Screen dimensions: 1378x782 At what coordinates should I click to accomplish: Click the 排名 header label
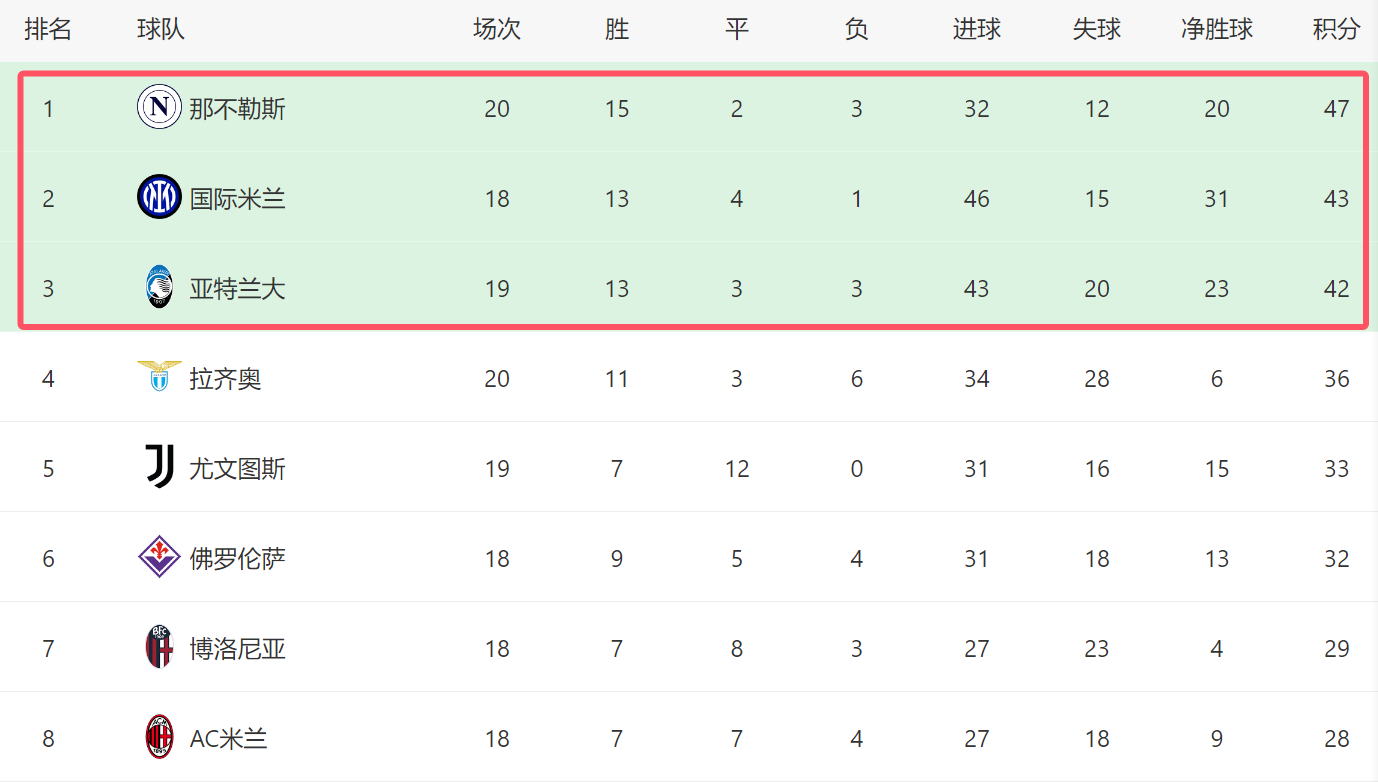coord(48,29)
